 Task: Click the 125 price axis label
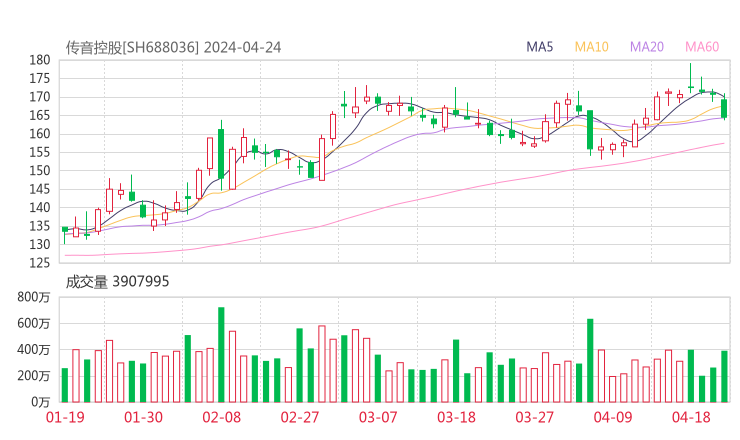(40, 263)
